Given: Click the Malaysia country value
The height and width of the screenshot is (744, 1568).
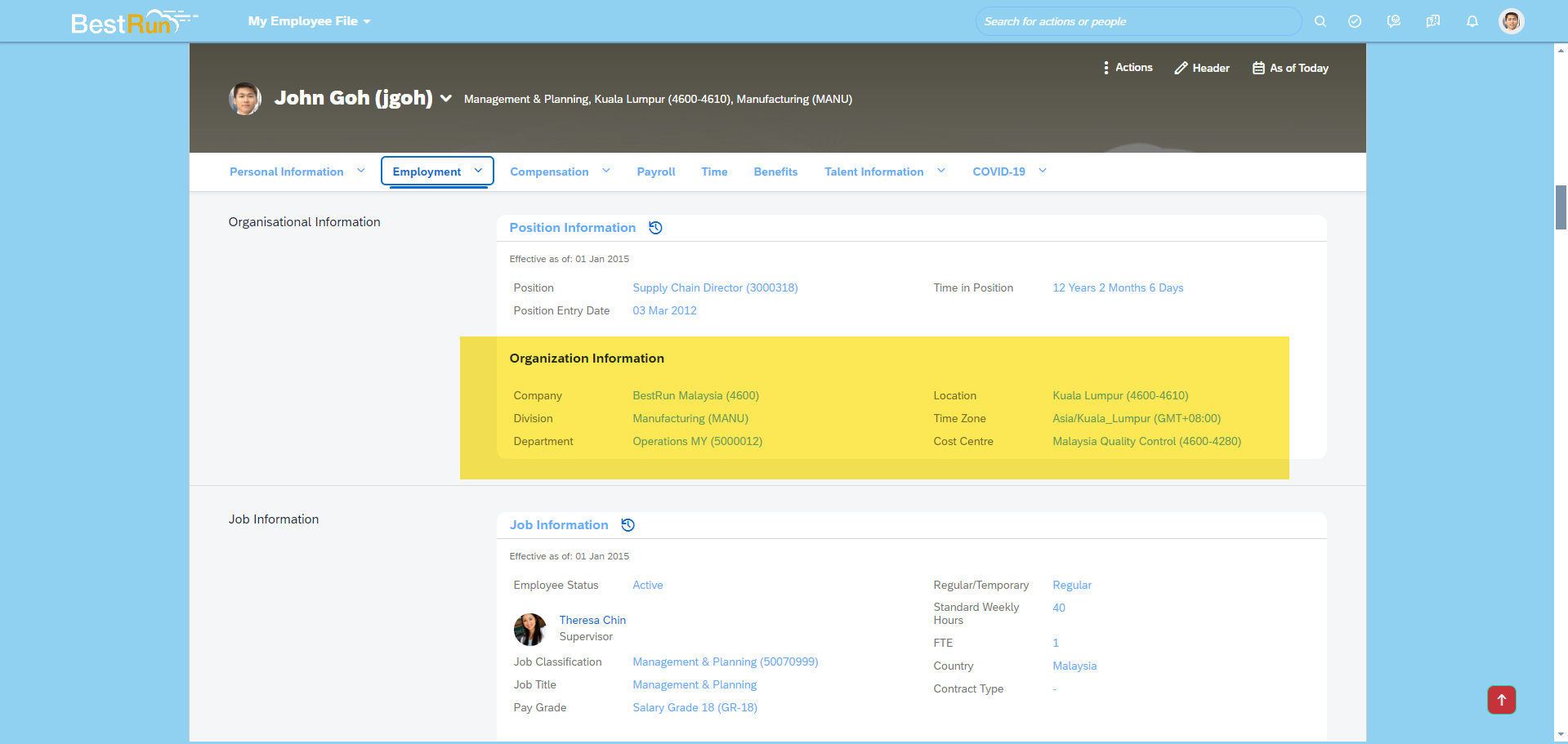Looking at the screenshot, I should pyautogui.click(x=1074, y=666).
